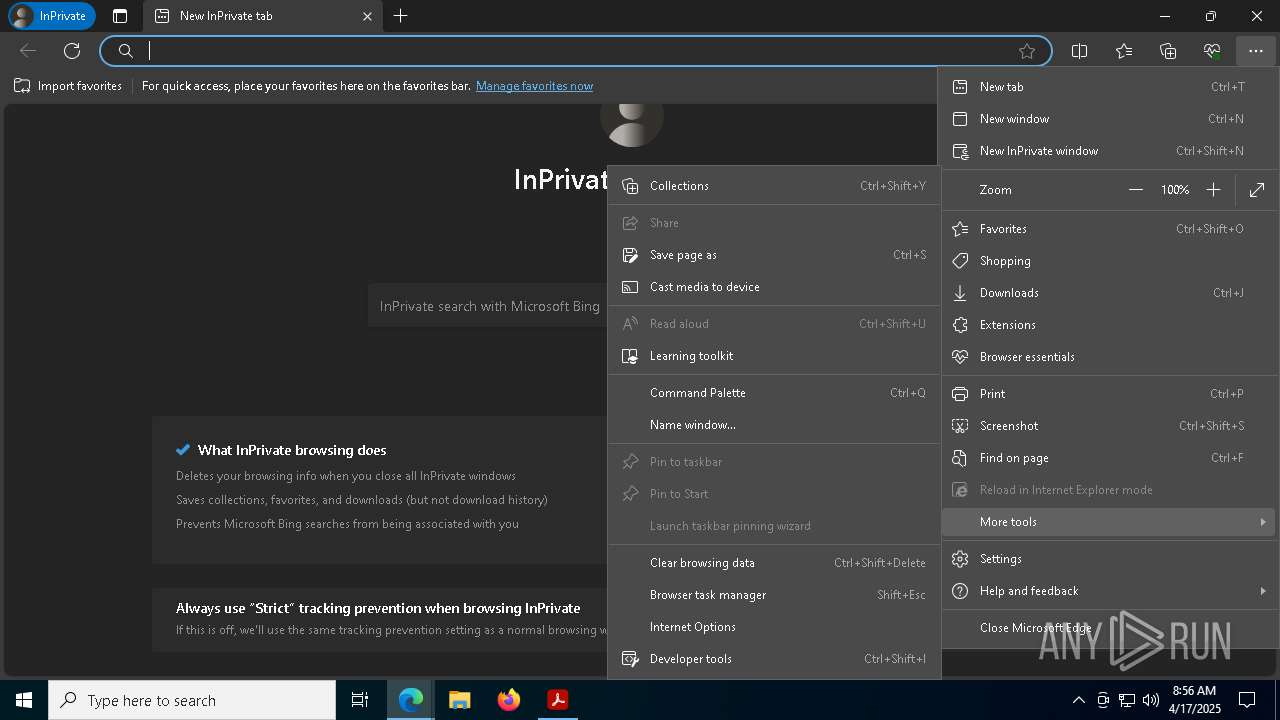Open Downloads from the main menu
1280x720 pixels.
coord(1109,293)
